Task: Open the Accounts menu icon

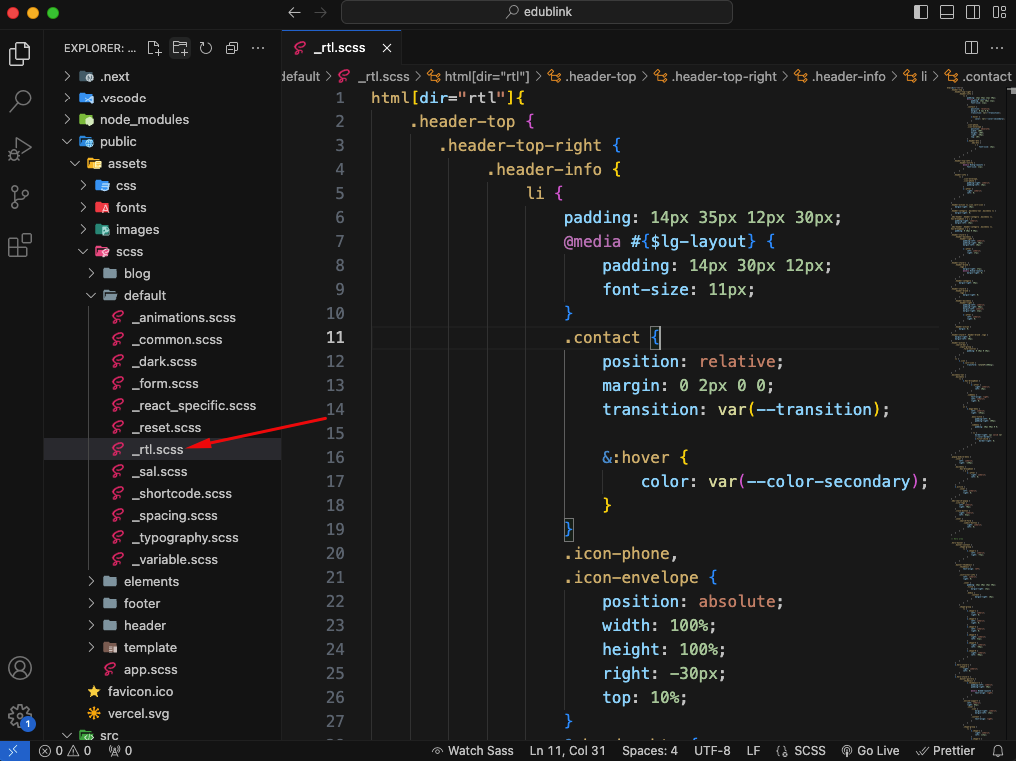Action: pos(19,668)
